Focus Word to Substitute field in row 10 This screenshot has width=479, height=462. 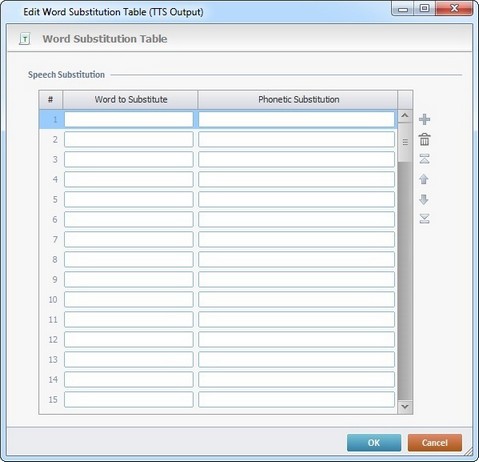click(129, 299)
